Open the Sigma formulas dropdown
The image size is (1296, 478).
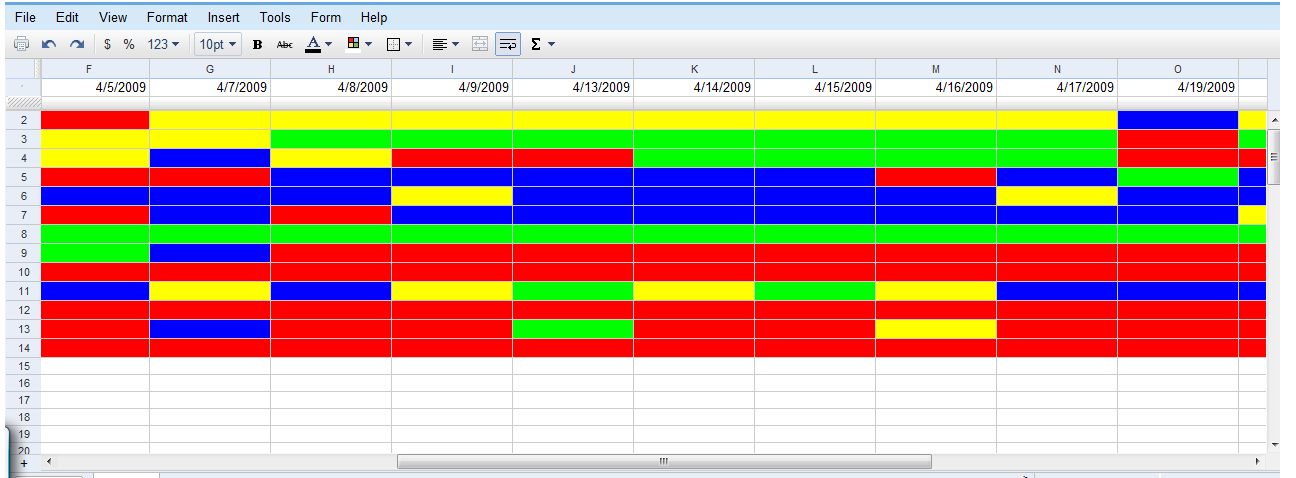click(x=543, y=44)
